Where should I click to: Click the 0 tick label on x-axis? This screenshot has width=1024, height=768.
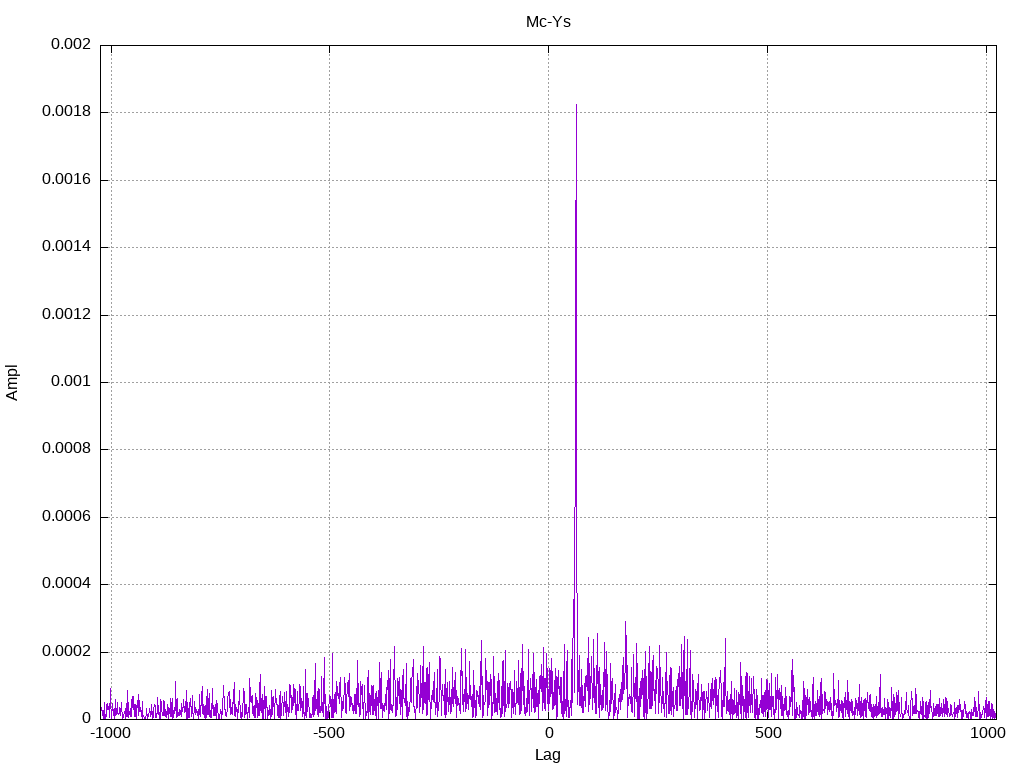tap(548, 734)
